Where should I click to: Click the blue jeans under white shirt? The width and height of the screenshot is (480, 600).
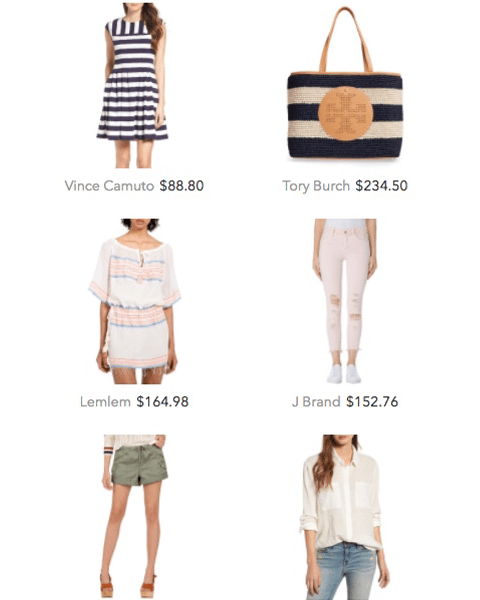344,572
